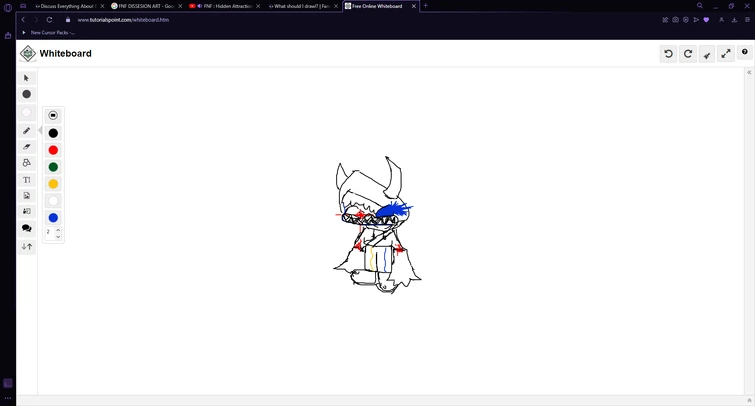Open the background settings tool below image
Viewport: 755px width, 406px height.
coord(26,211)
